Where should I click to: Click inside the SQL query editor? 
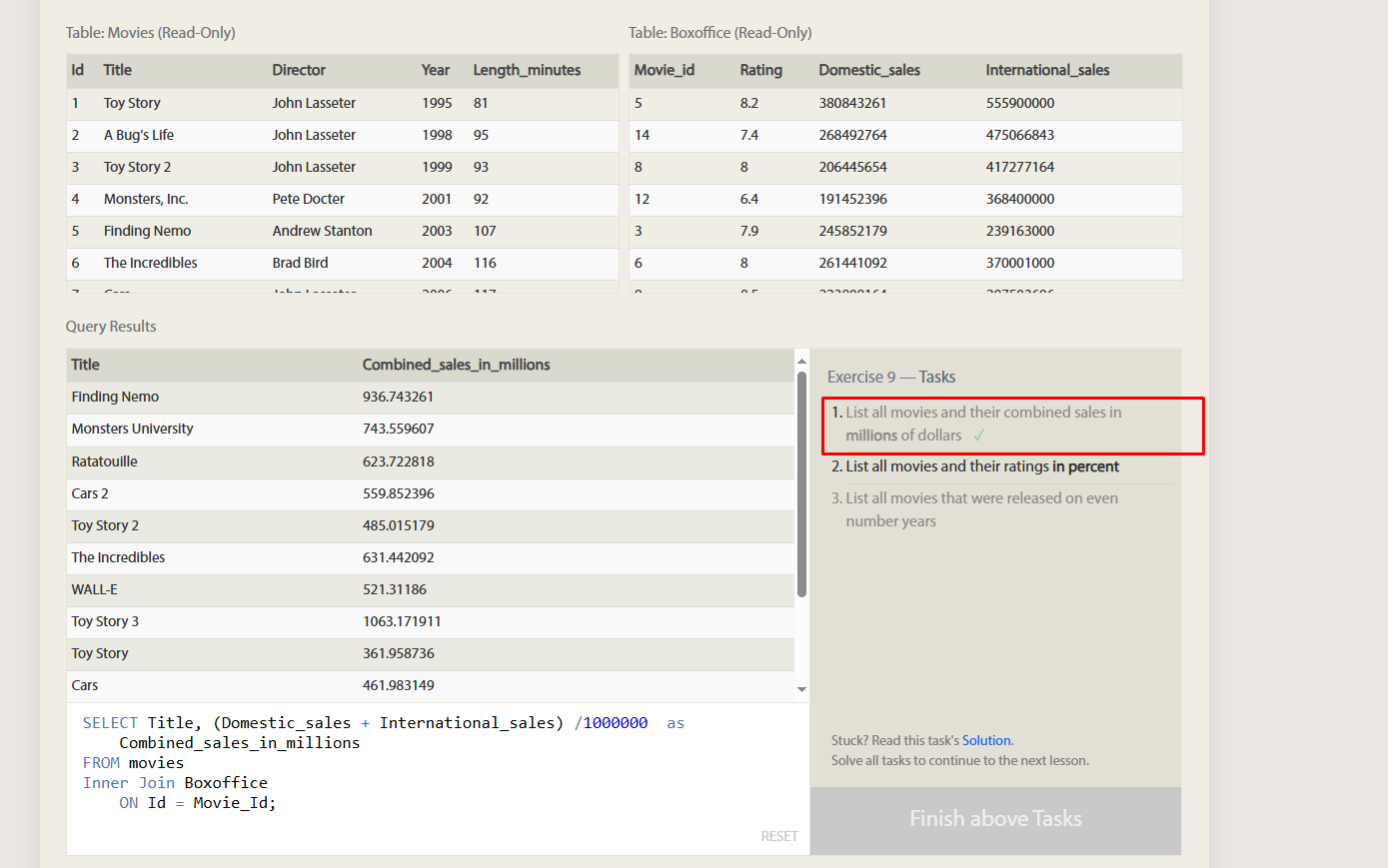pyautogui.click(x=438, y=778)
